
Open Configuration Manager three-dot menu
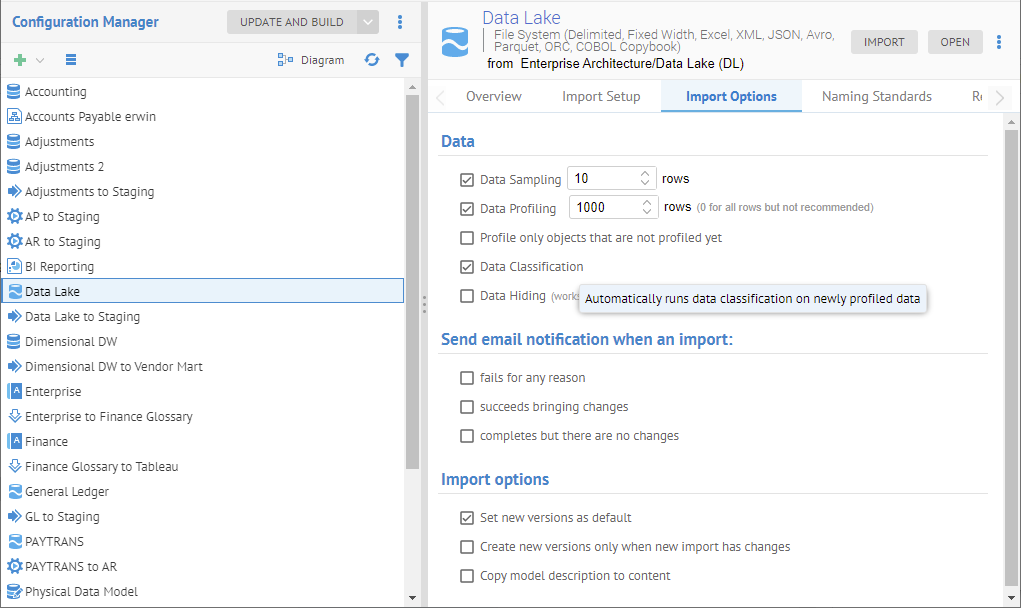pos(400,22)
